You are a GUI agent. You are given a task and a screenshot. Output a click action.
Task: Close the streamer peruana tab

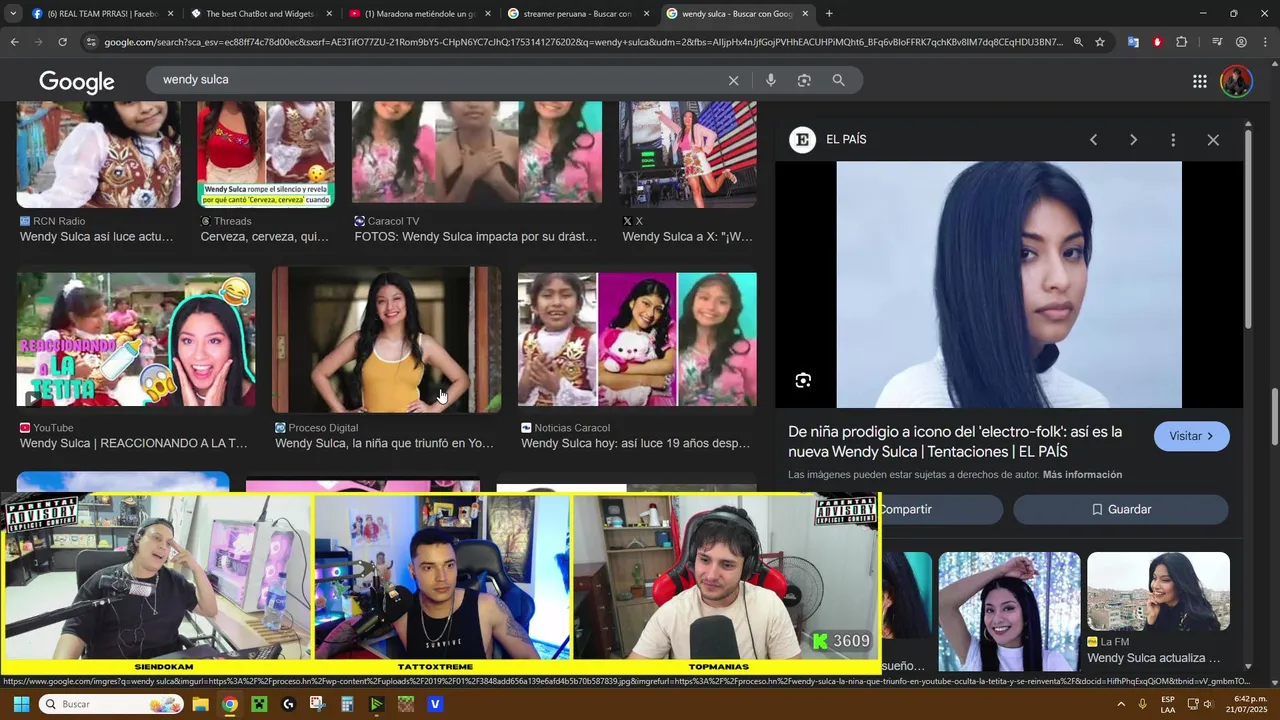646,14
